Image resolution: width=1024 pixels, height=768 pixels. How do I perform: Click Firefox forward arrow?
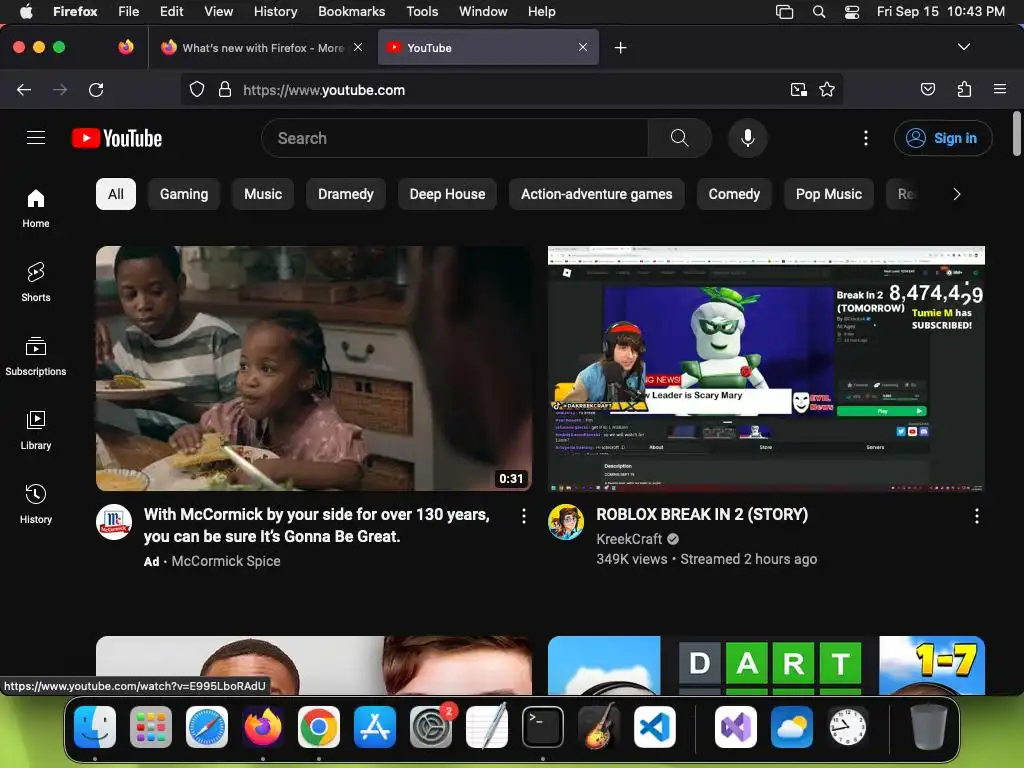point(60,89)
